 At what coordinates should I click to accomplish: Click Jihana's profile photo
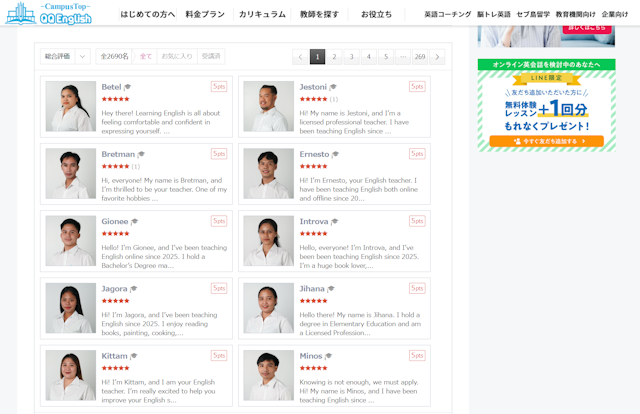tap(269, 308)
